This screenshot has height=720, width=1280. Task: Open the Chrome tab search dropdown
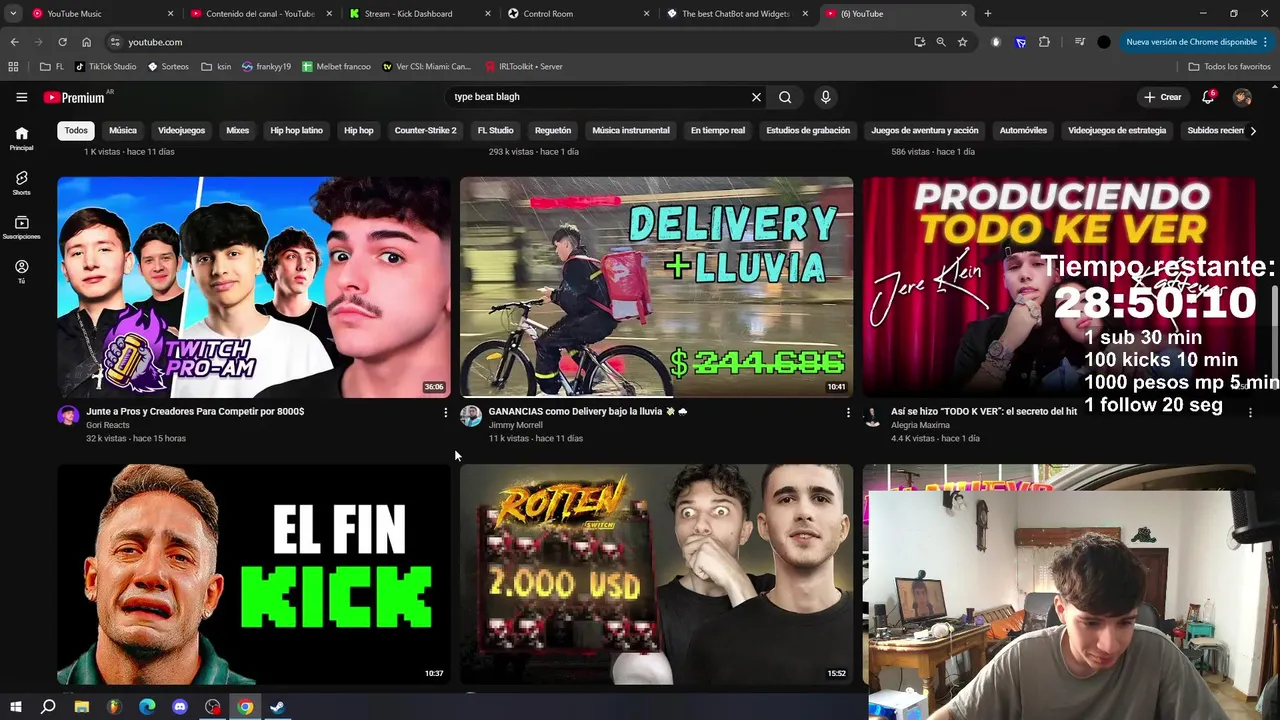[x=13, y=14]
